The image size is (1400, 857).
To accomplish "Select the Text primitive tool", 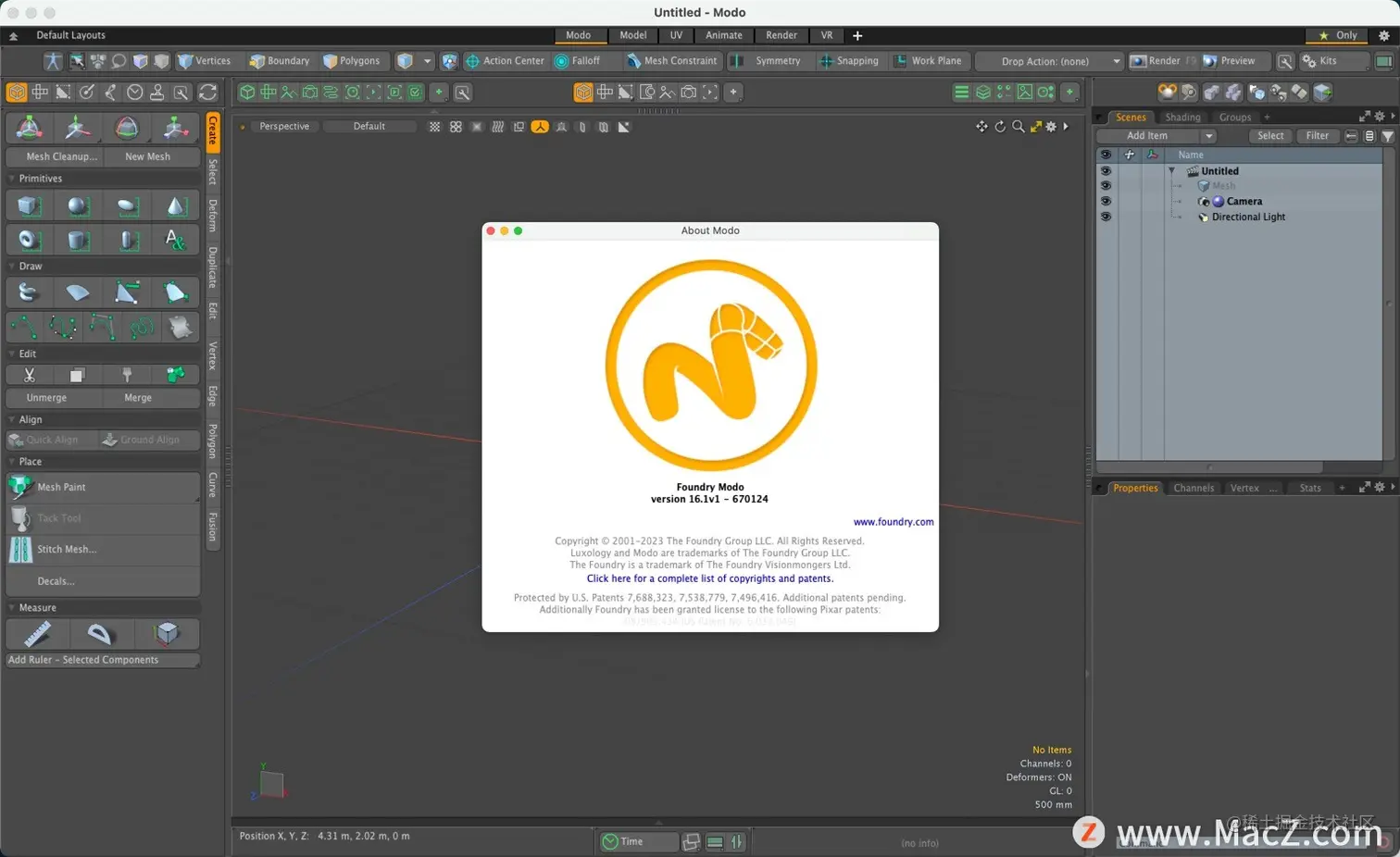I will coord(176,240).
